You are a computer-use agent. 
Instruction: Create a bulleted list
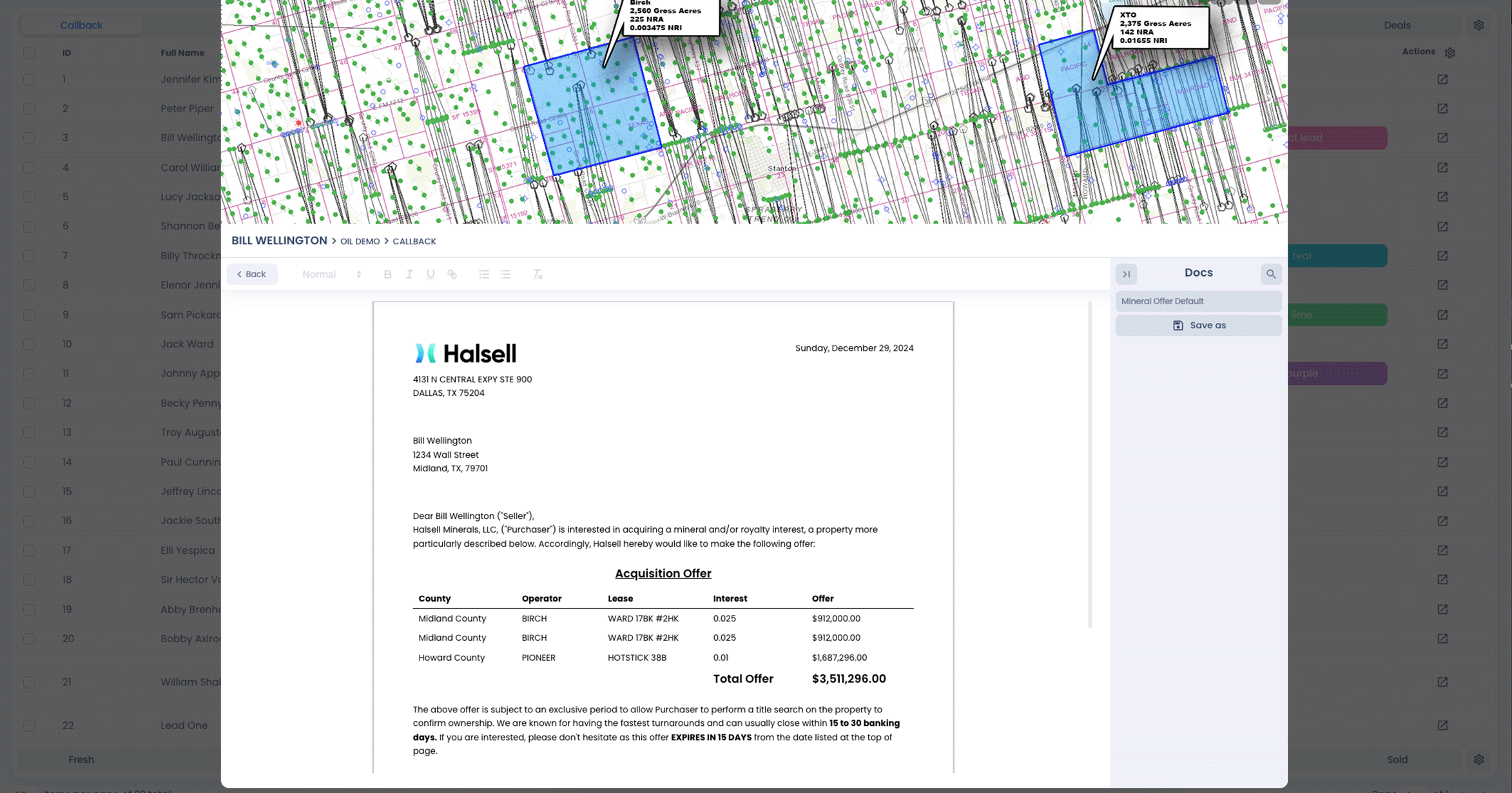pyautogui.click(x=505, y=274)
